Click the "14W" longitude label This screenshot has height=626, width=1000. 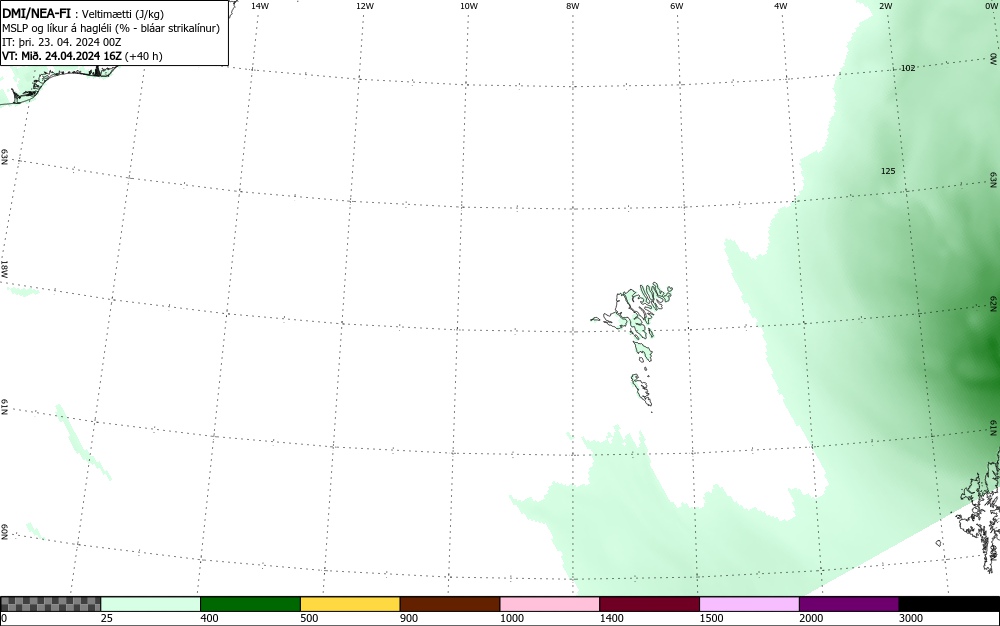point(260,6)
